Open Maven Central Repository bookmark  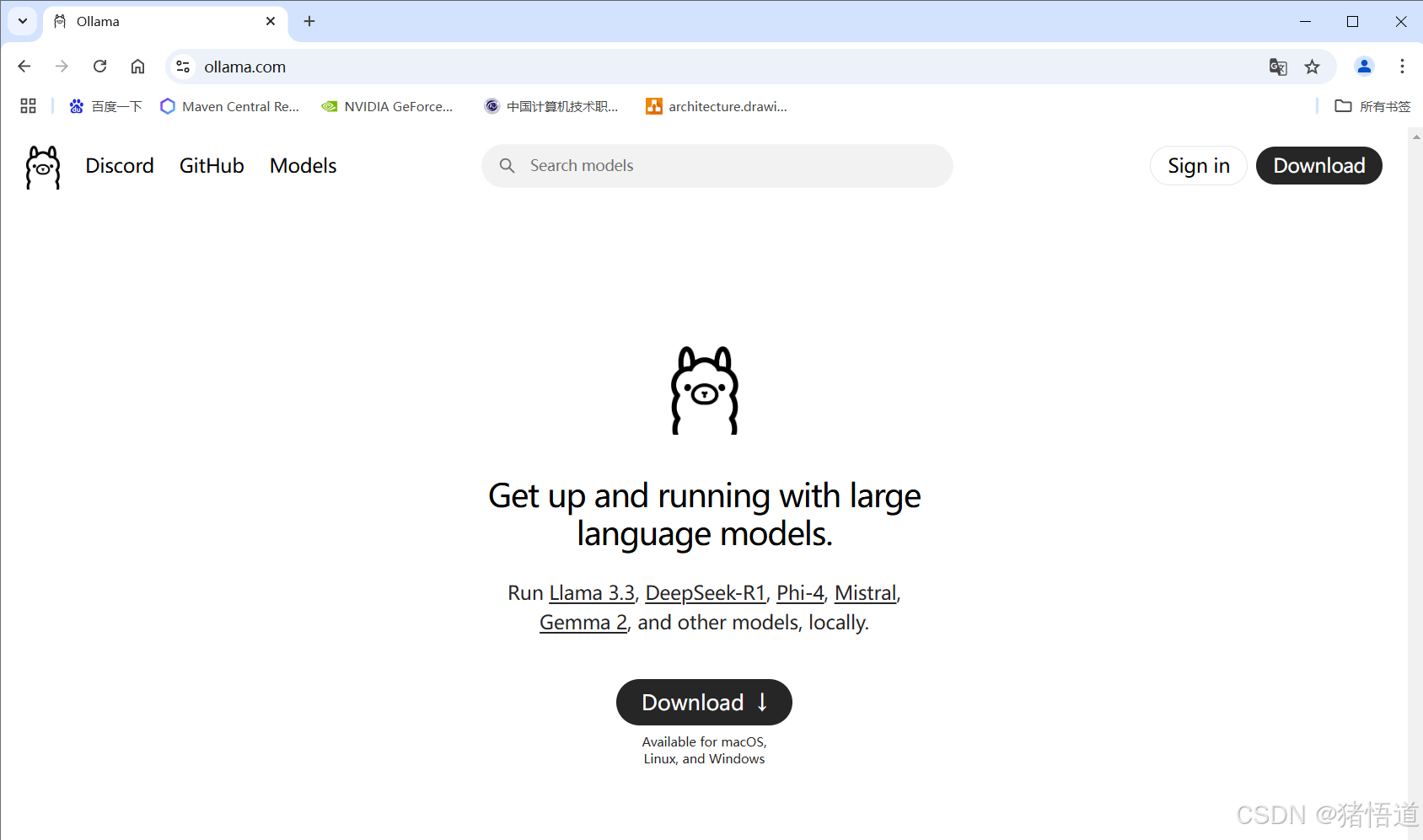point(229,106)
